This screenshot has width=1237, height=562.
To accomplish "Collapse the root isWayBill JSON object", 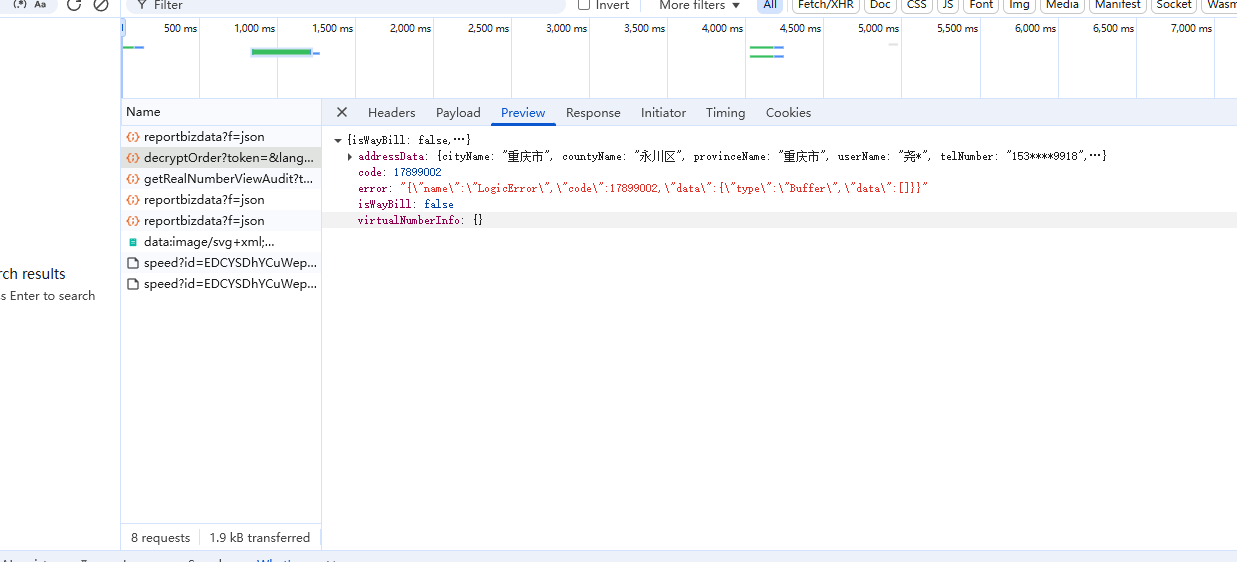I will coord(338,141).
